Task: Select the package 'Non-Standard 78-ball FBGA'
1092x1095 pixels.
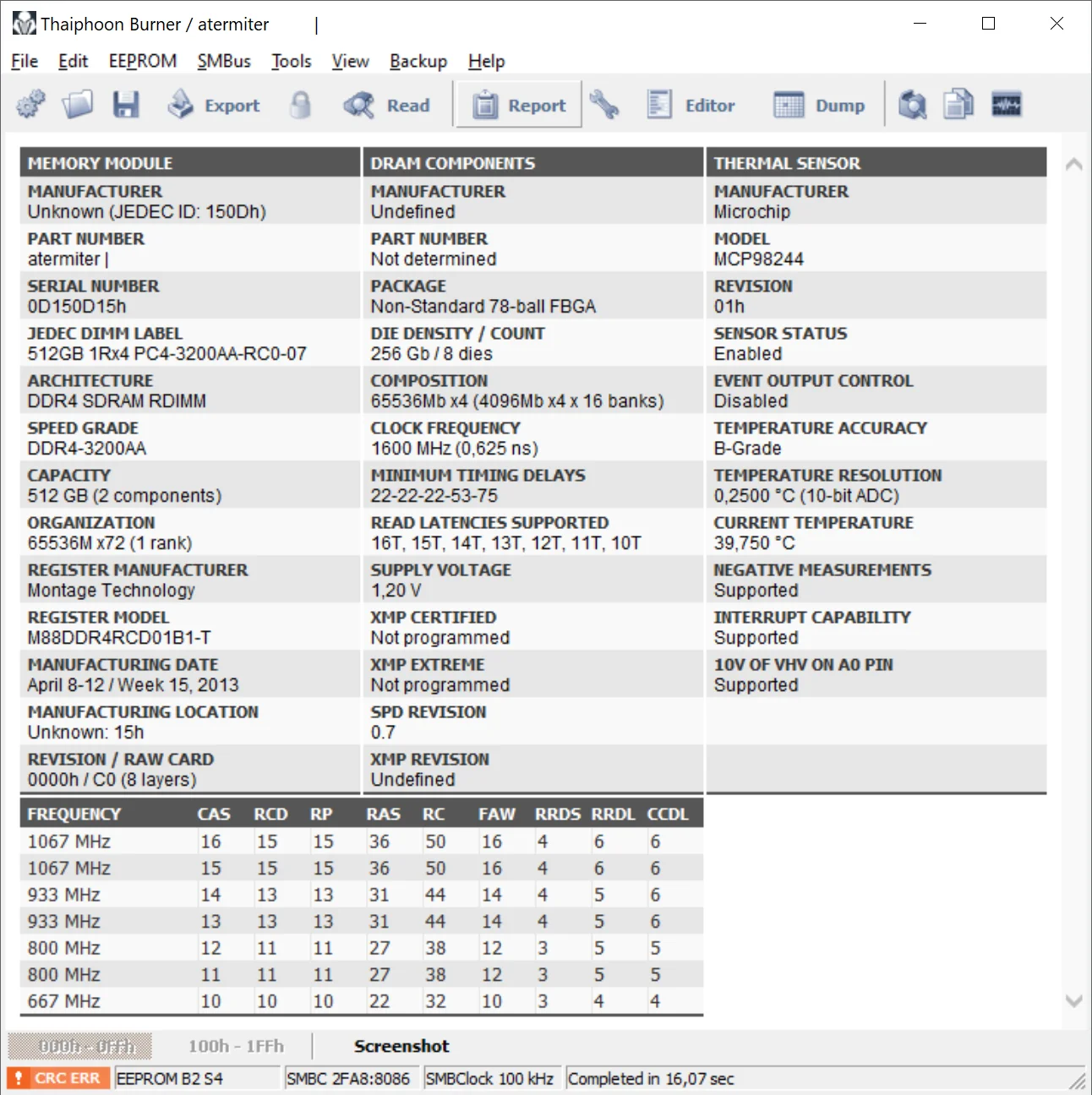Action: point(483,307)
